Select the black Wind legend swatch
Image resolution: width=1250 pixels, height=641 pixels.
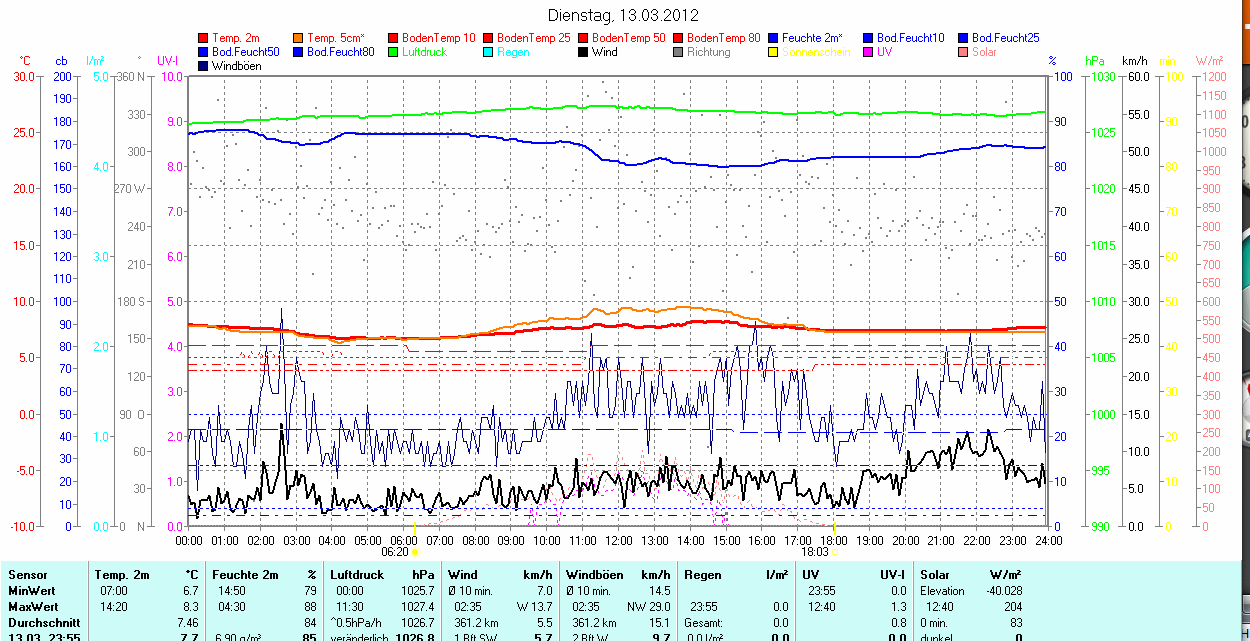coord(583,52)
